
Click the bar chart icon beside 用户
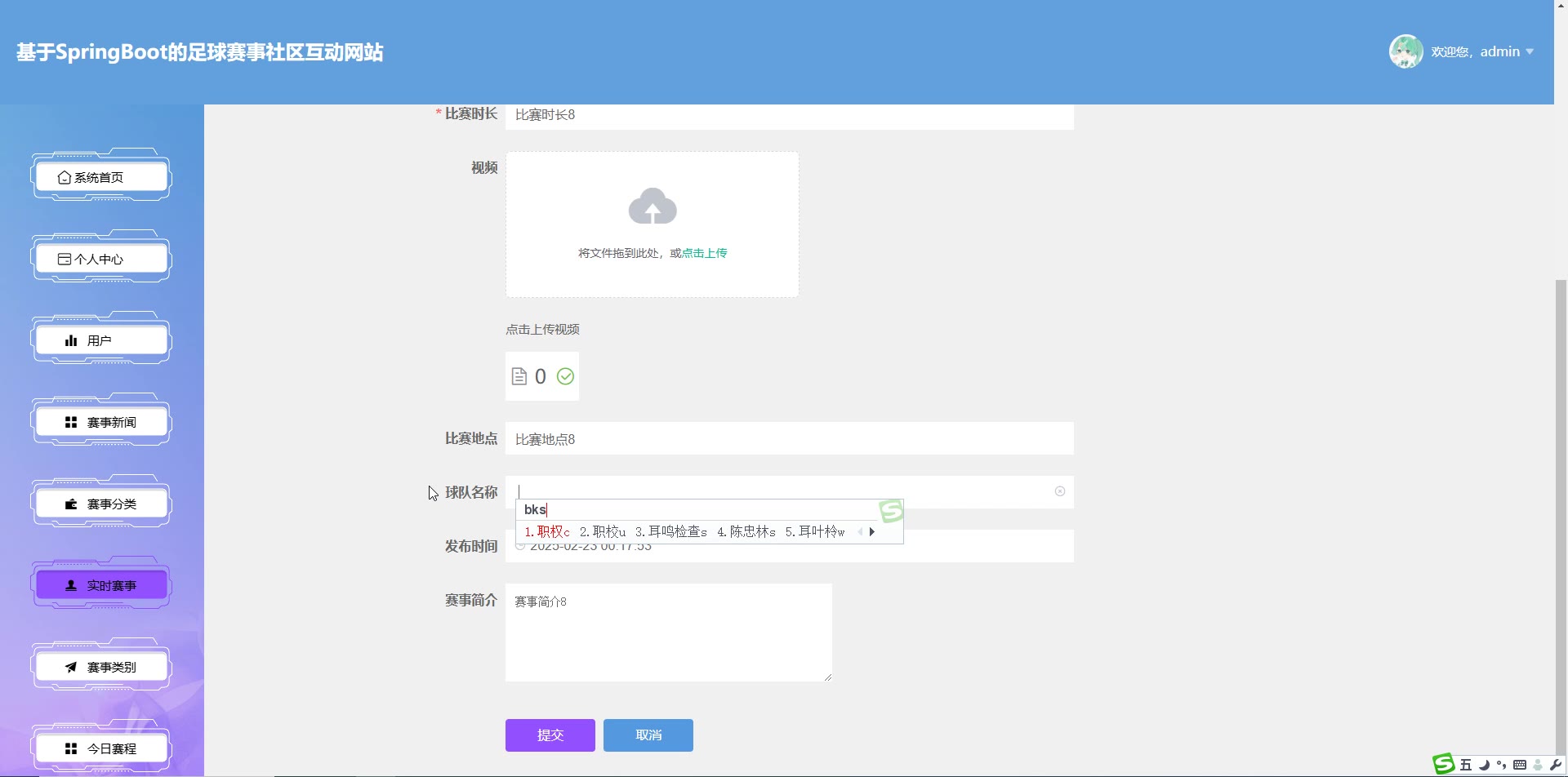tap(71, 340)
